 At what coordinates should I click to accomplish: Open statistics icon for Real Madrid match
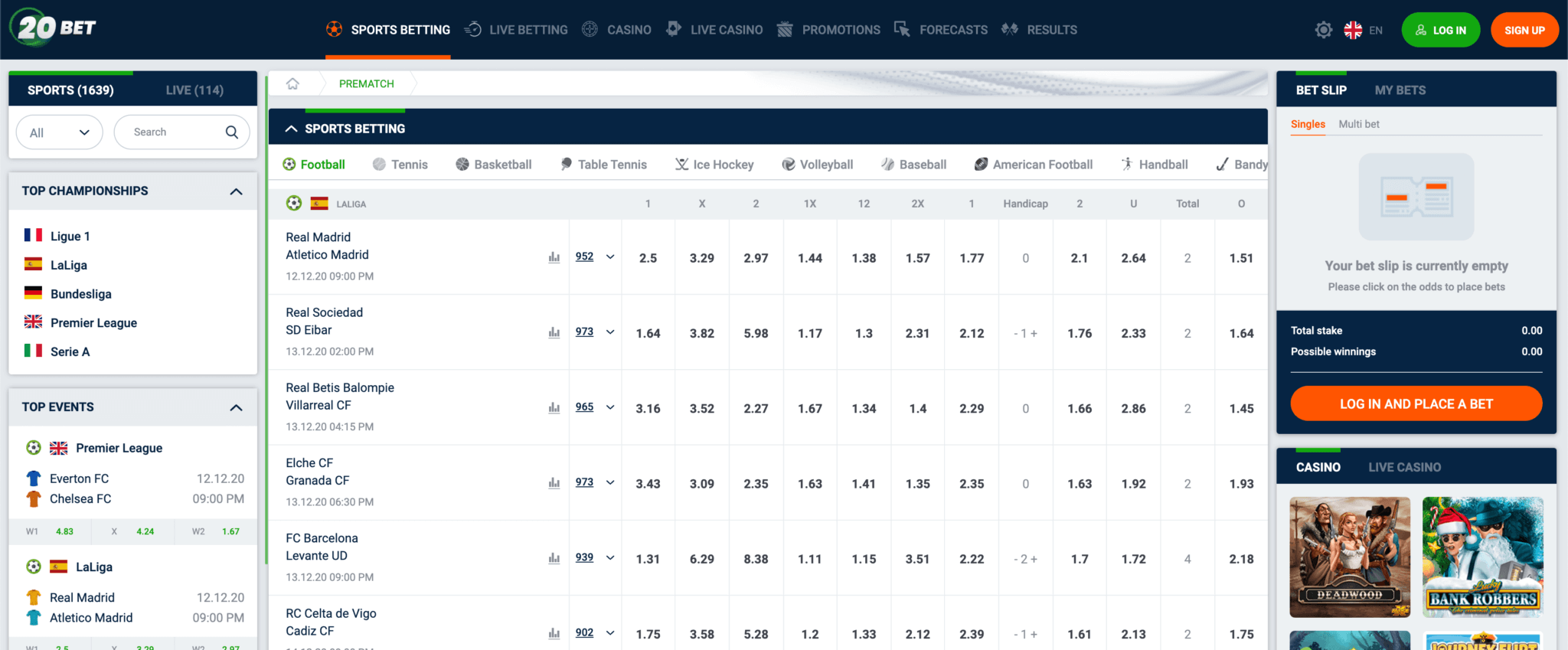[554, 257]
